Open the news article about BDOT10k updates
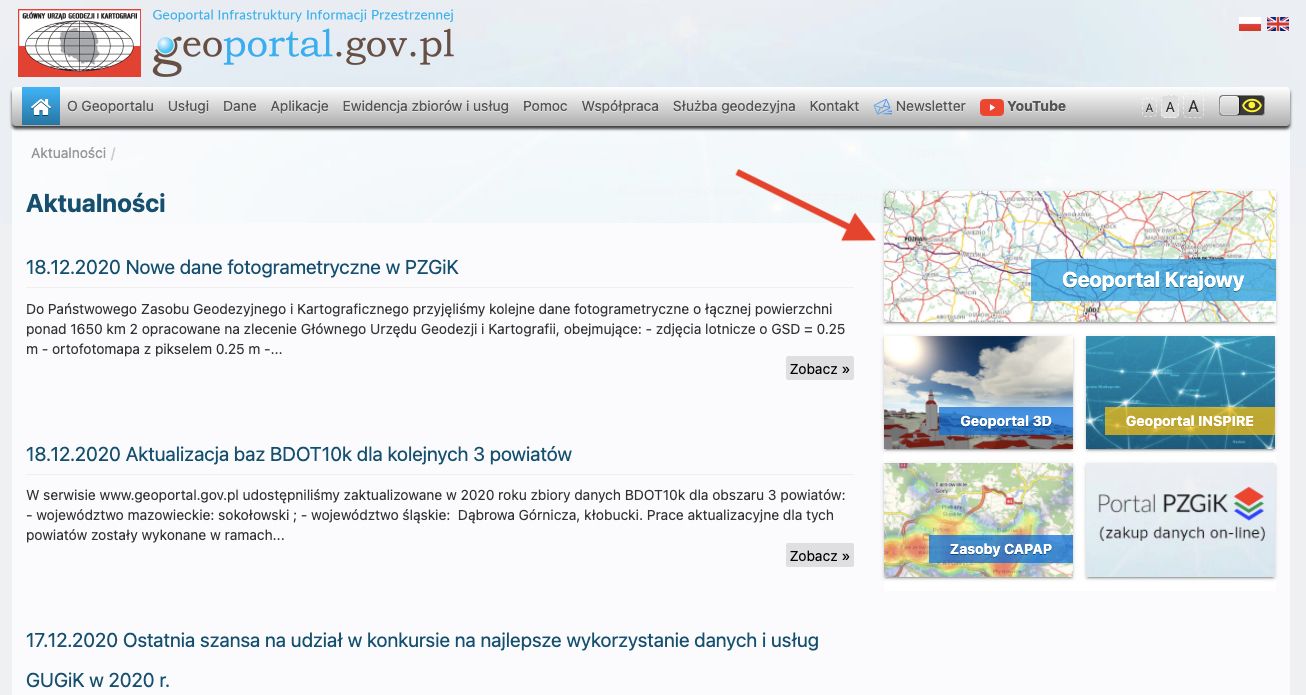Image resolution: width=1306 pixels, height=695 pixels. coord(298,453)
